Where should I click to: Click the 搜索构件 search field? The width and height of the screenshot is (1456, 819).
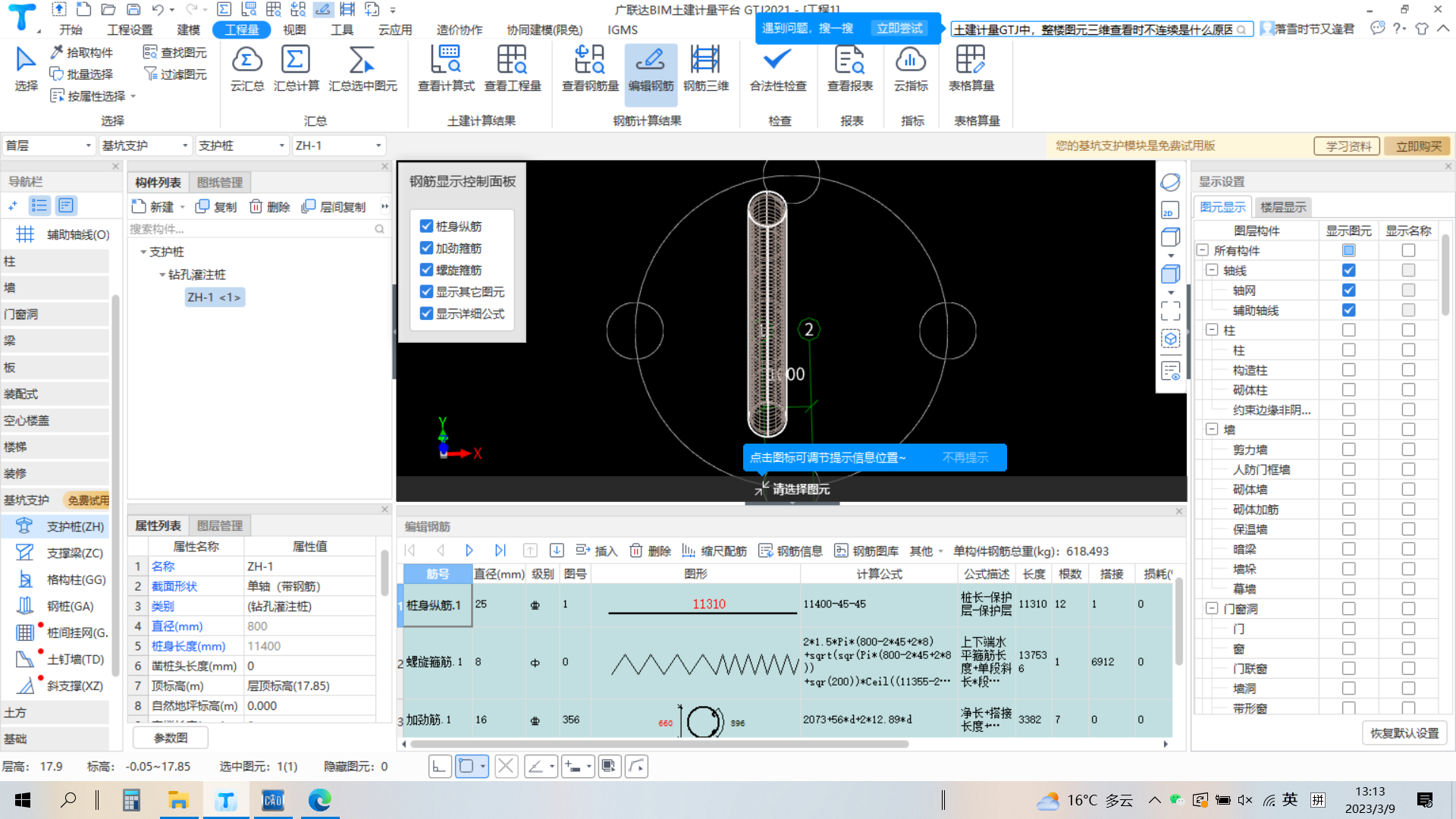258,228
